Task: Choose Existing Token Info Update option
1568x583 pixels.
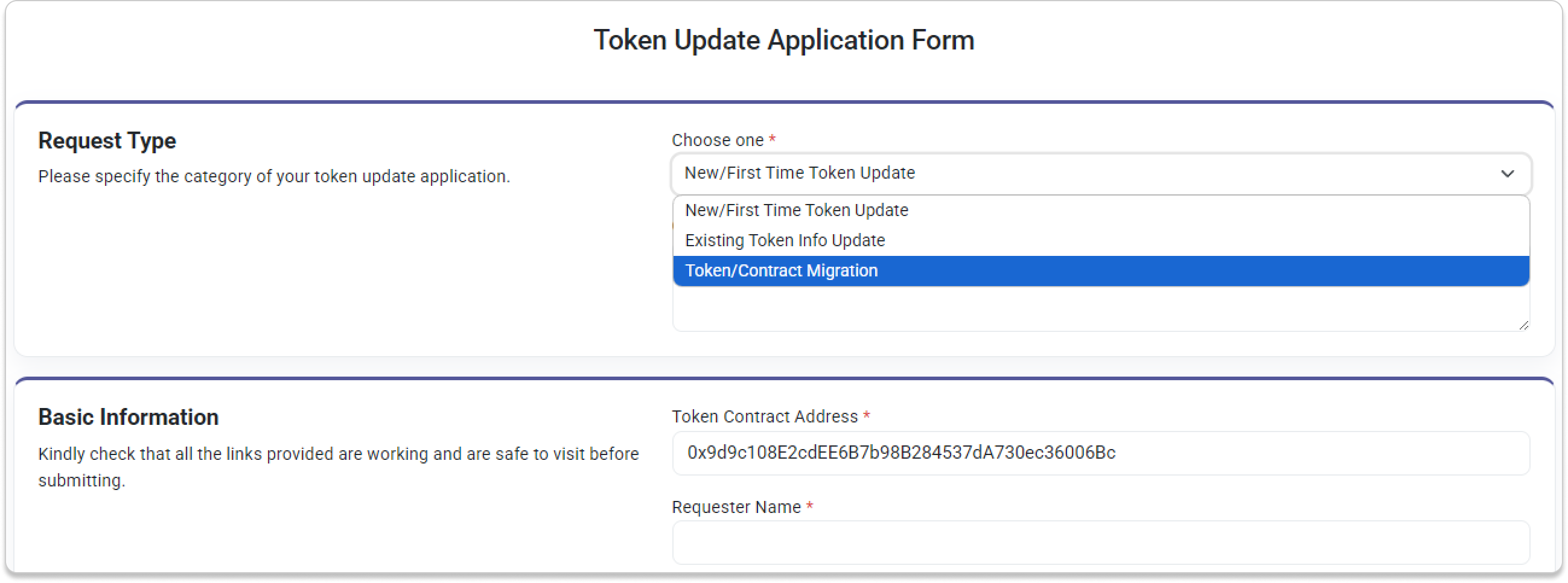Action: coord(785,241)
